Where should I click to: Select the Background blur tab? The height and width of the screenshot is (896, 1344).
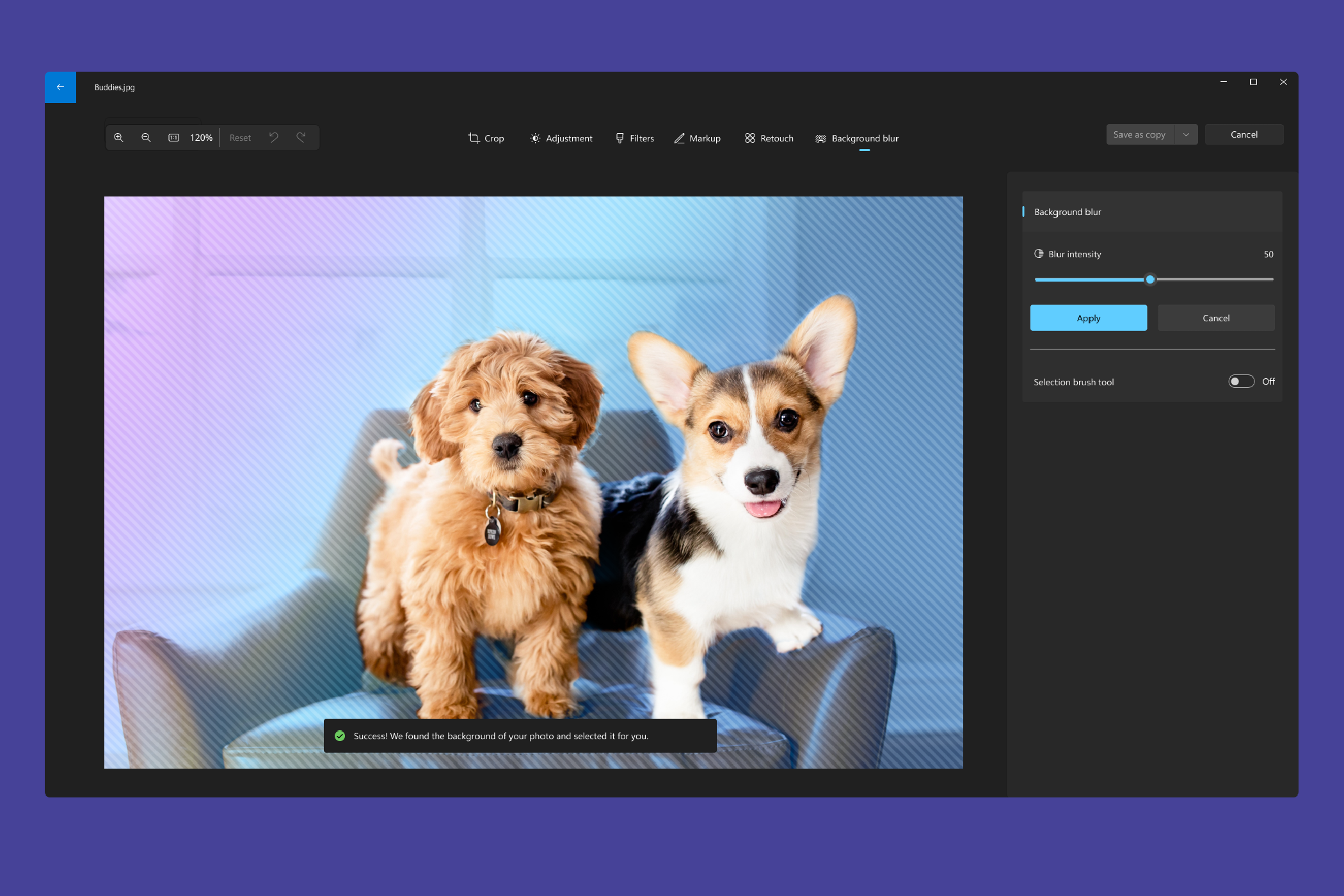[x=857, y=138]
